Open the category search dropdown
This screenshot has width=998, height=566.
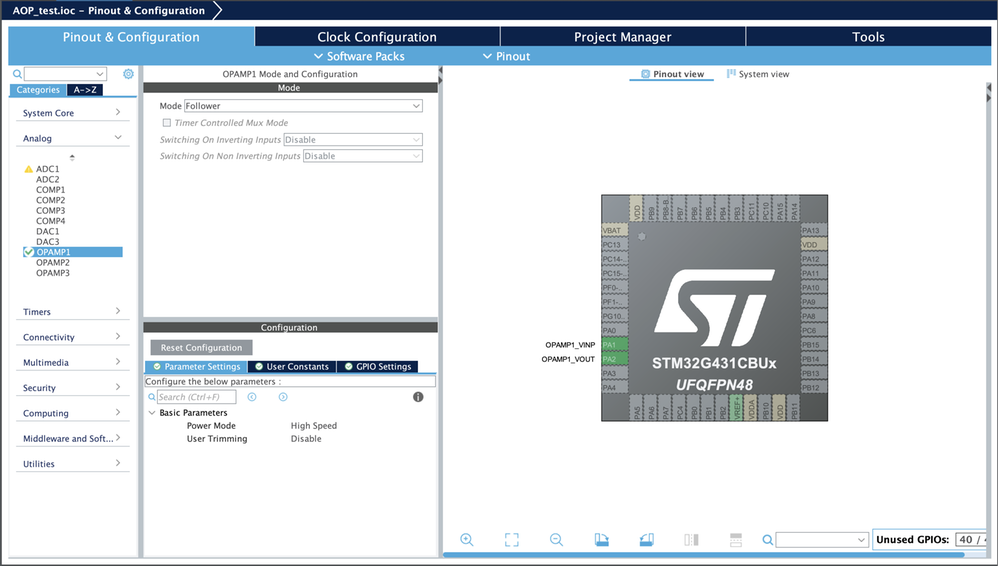100,74
